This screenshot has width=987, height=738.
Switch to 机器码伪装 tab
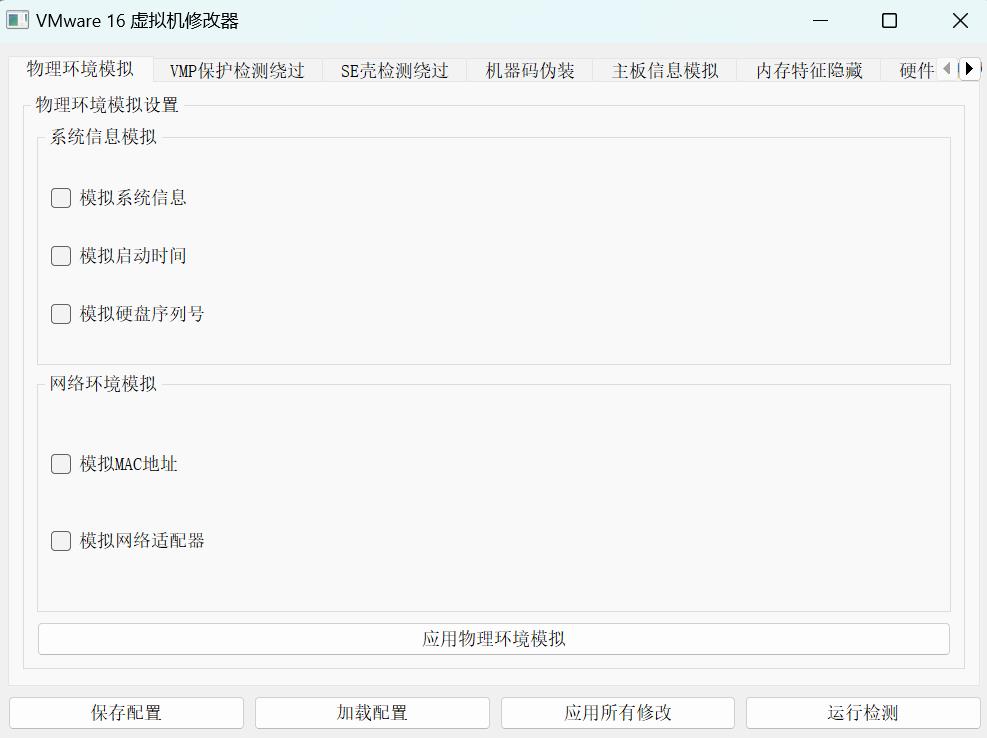(529, 71)
